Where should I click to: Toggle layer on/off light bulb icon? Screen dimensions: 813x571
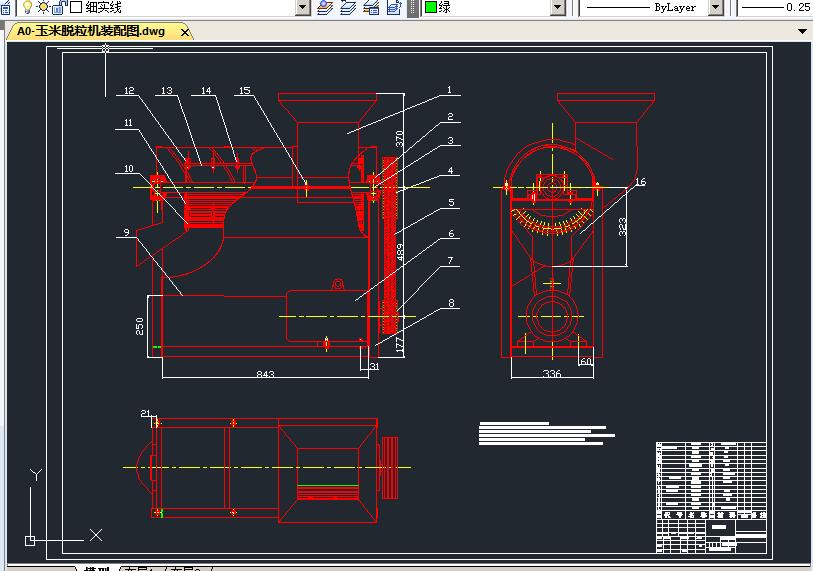[x=27, y=7]
